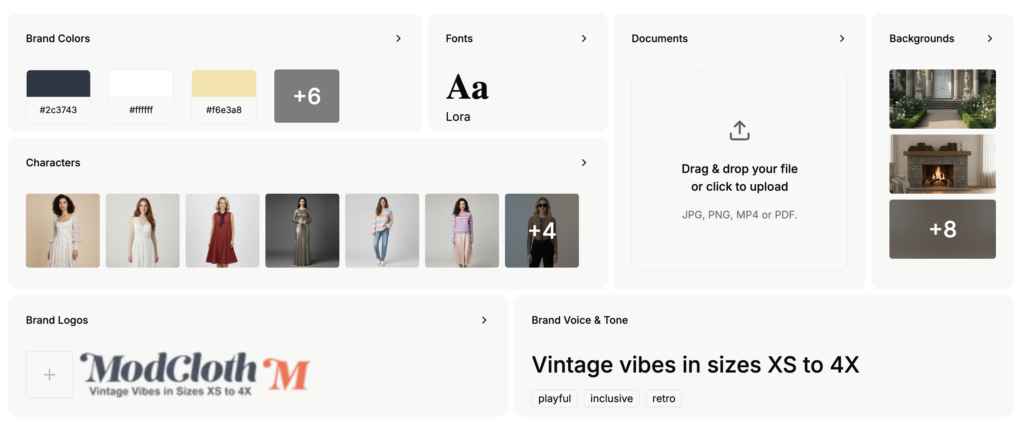The image size is (1024, 428).
Task: Select the dark navy #2c3743 swatch
Action: pyautogui.click(x=58, y=96)
